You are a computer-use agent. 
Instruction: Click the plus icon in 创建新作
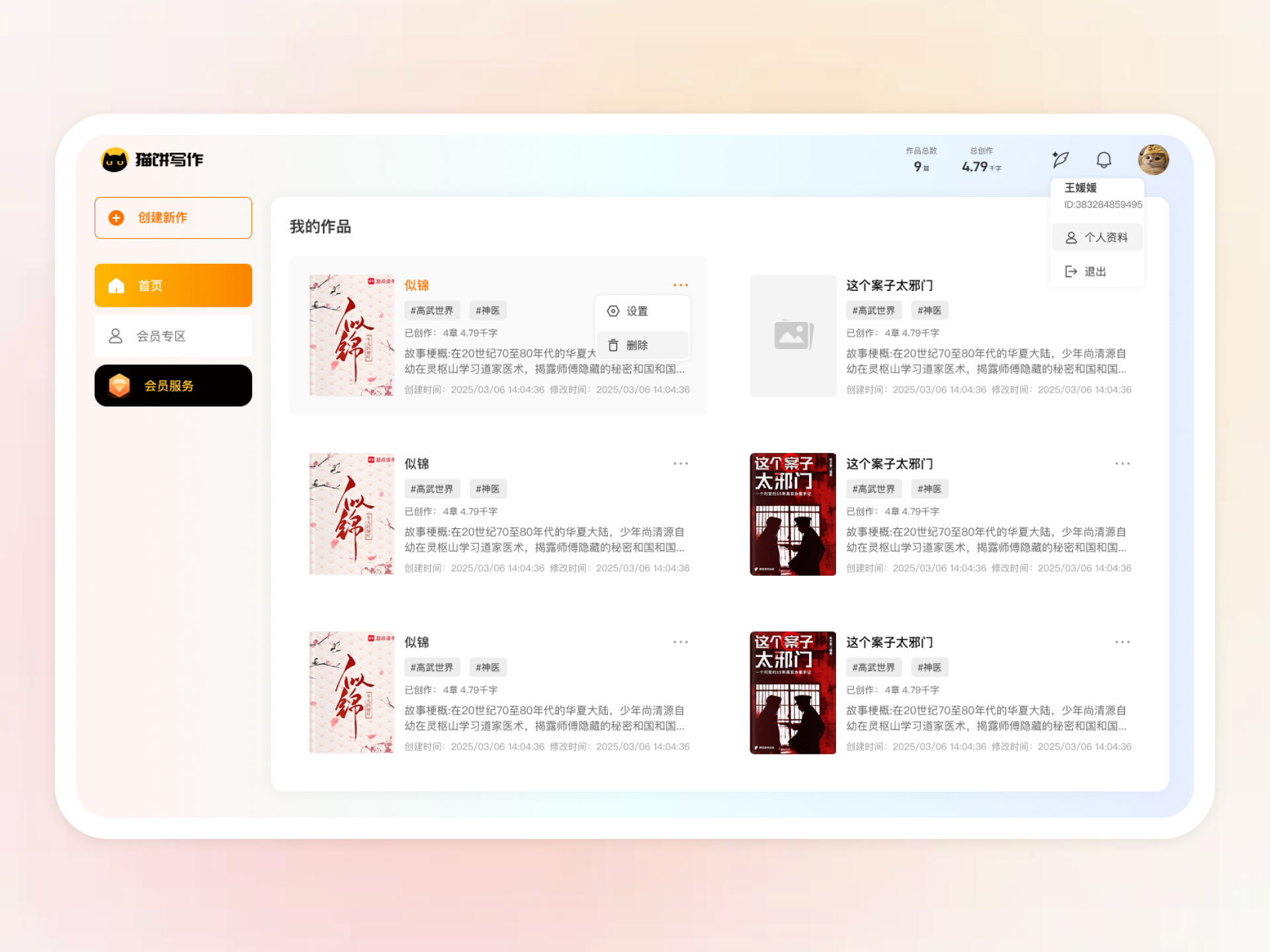116,218
